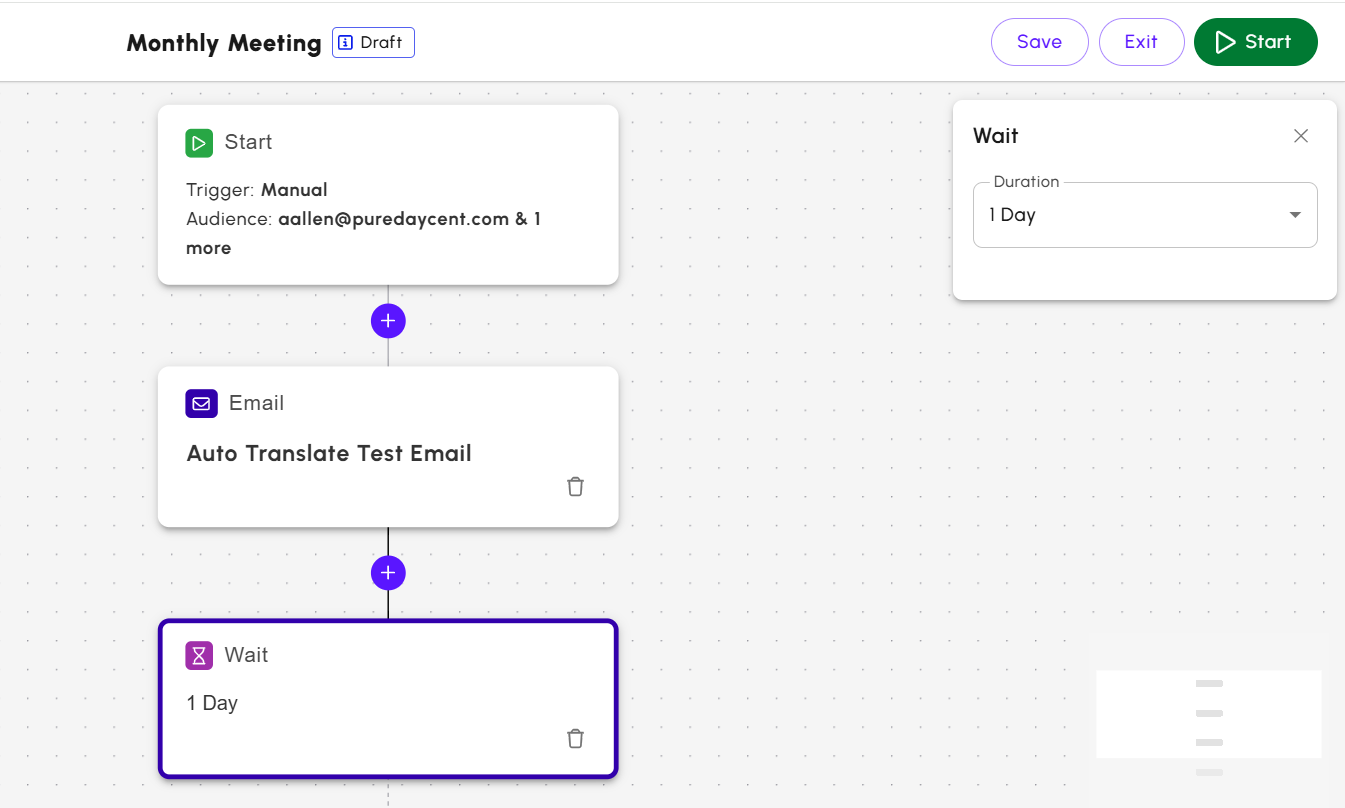Click the Wait node hourglass icon
1345x808 pixels.
coord(199,656)
